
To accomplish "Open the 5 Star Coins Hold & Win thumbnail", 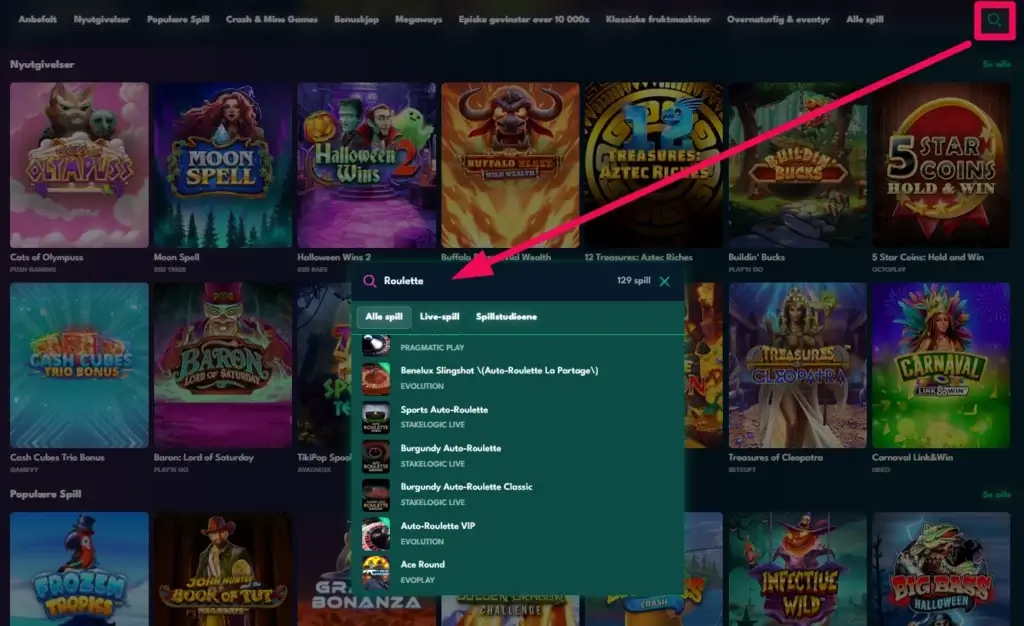I will pos(941,164).
